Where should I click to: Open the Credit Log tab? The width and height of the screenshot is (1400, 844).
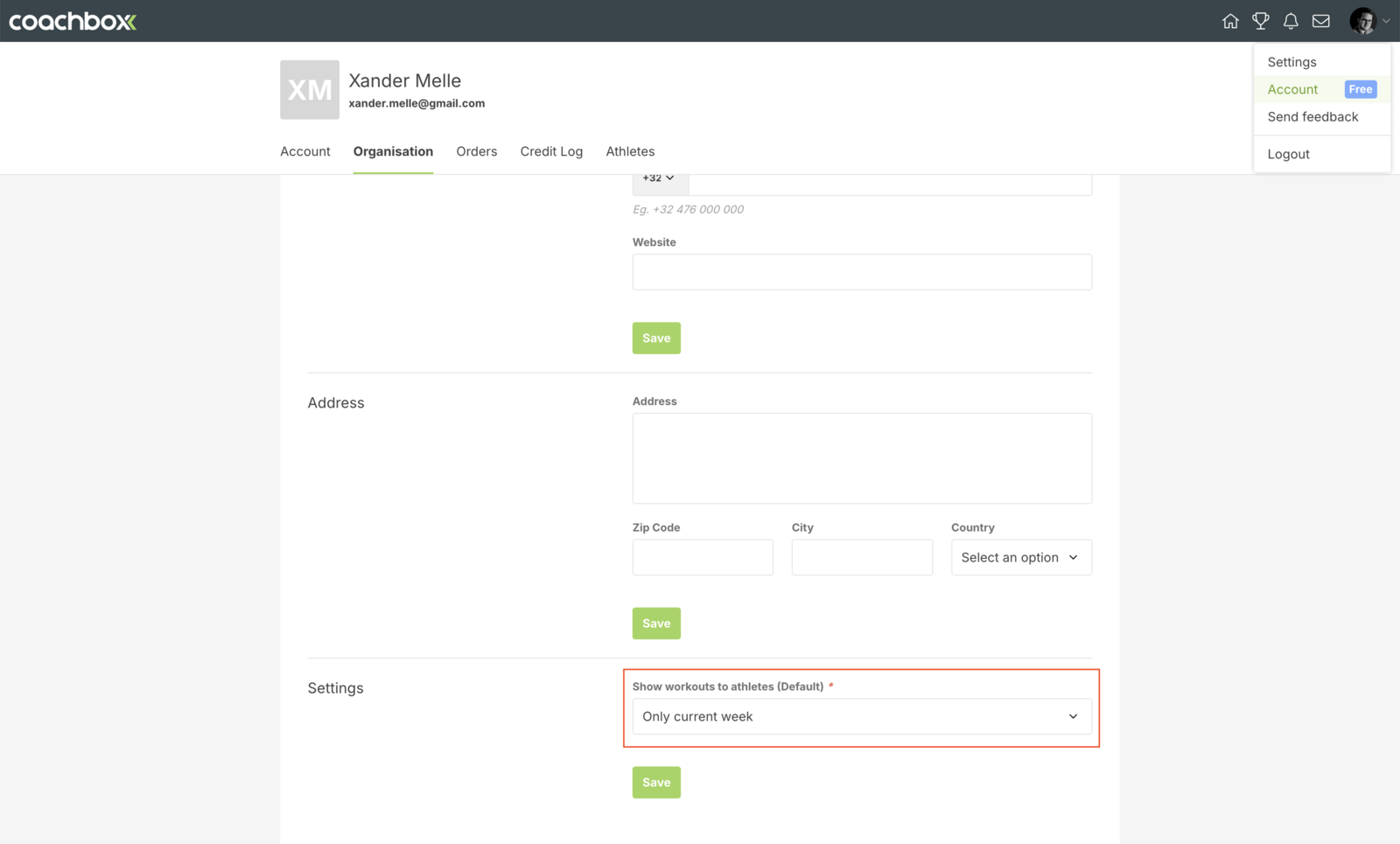pyautogui.click(x=551, y=151)
